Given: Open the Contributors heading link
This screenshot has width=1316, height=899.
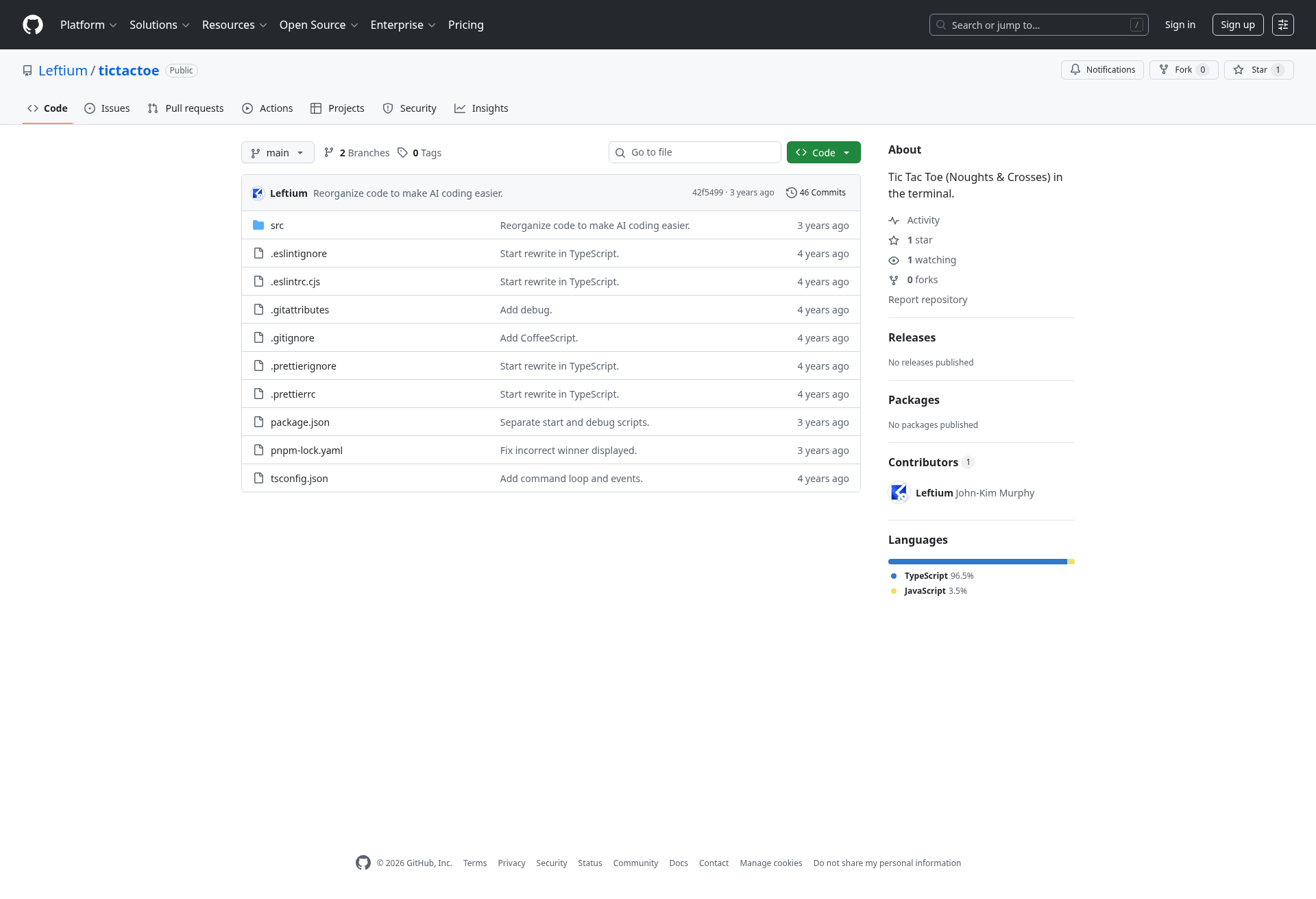Looking at the screenshot, I should click(x=931, y=462).
